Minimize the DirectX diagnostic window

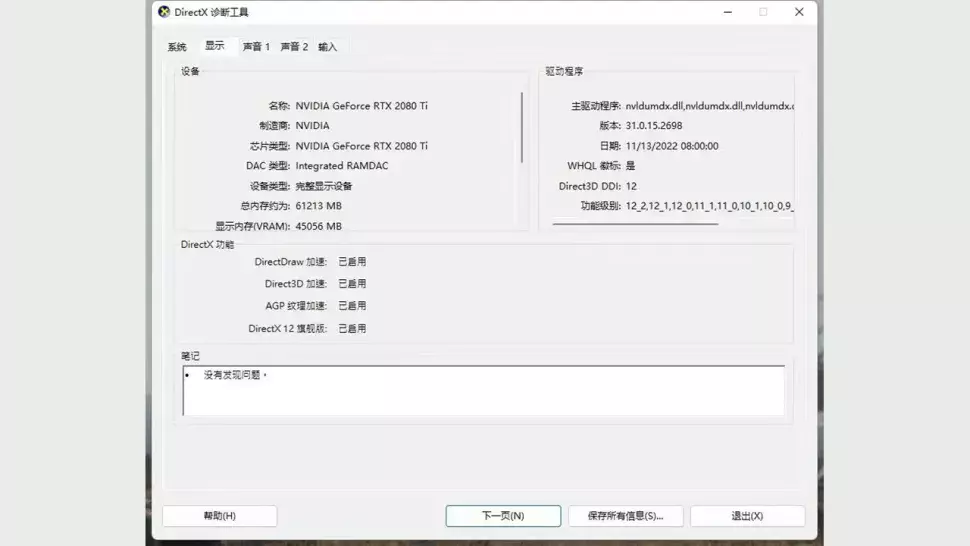[x=728, y=12]
